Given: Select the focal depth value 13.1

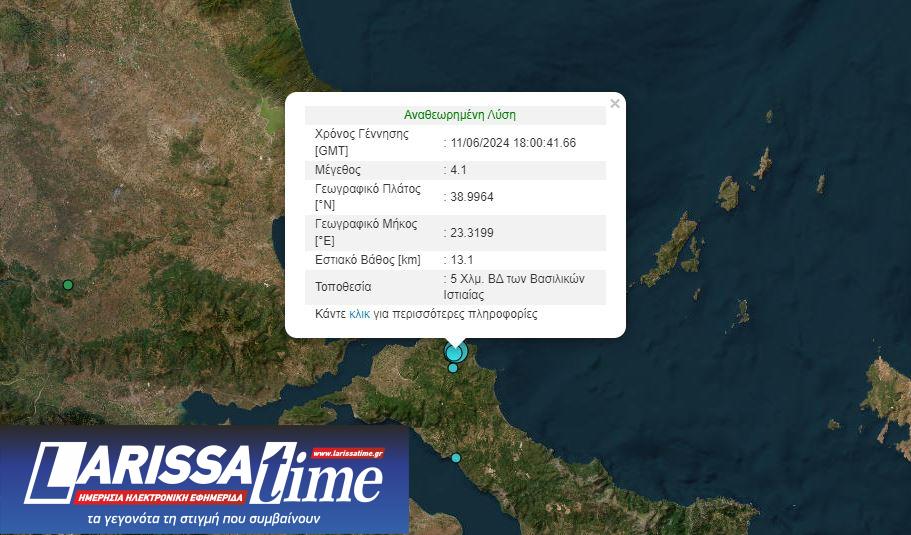Looking at the screenshot, I should pos(461,260).
